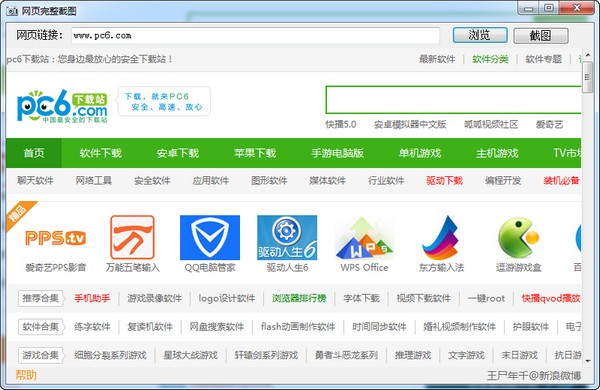Open the 软件下载 navigation tab
This screenshot has height=390, width=600.
pos(101,153)
